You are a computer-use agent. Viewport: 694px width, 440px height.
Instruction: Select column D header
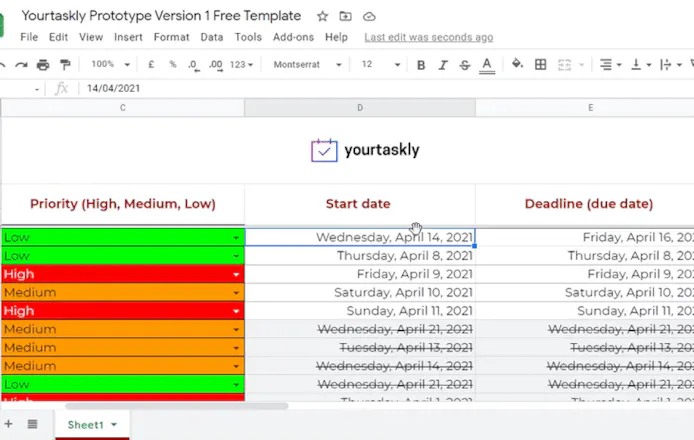(360, 108)
